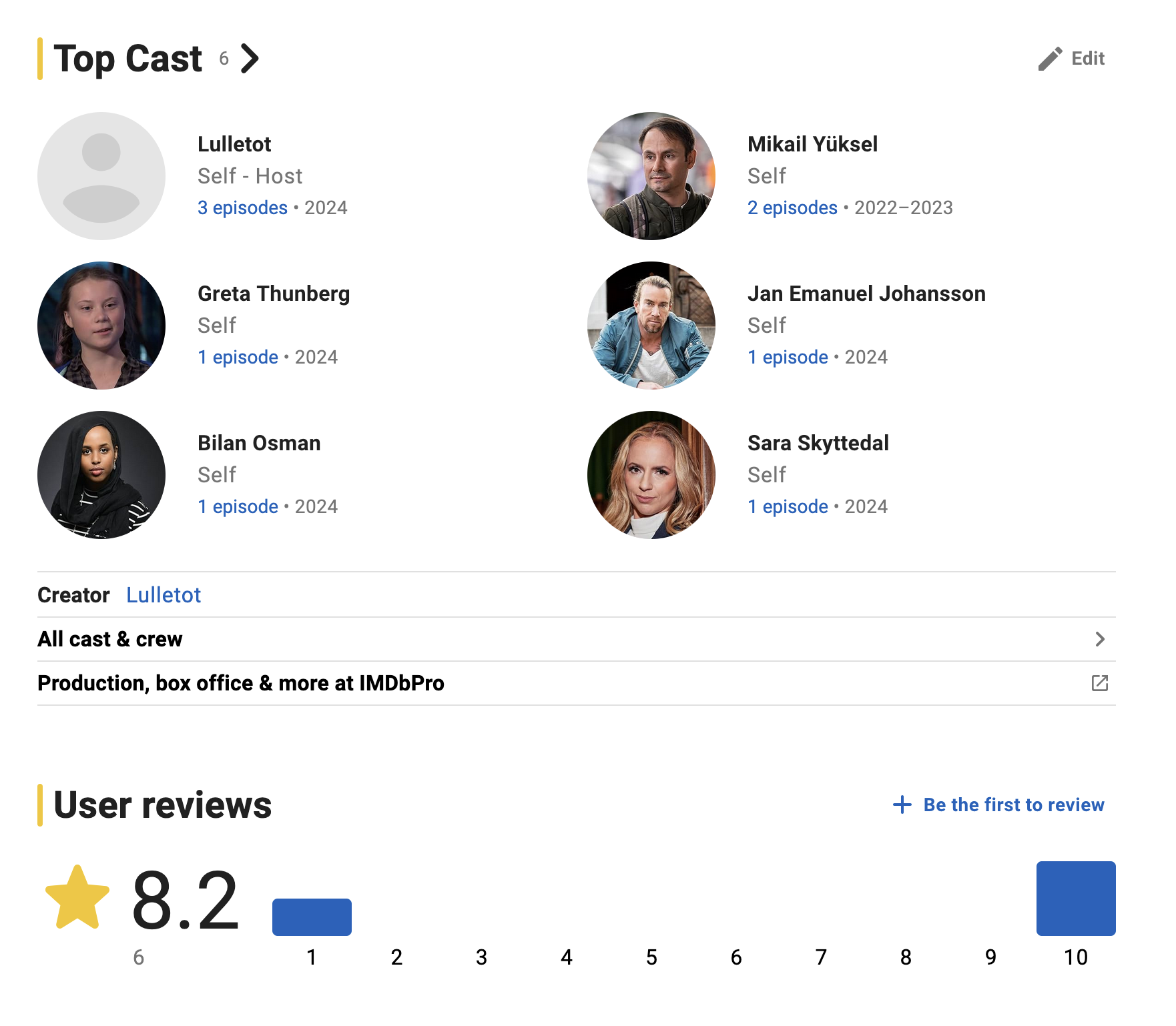The image size is (1176, 1026).
Task: Click the external link icon for IMDbPro
Action: pyautogui.click(x=1099, y=683)
